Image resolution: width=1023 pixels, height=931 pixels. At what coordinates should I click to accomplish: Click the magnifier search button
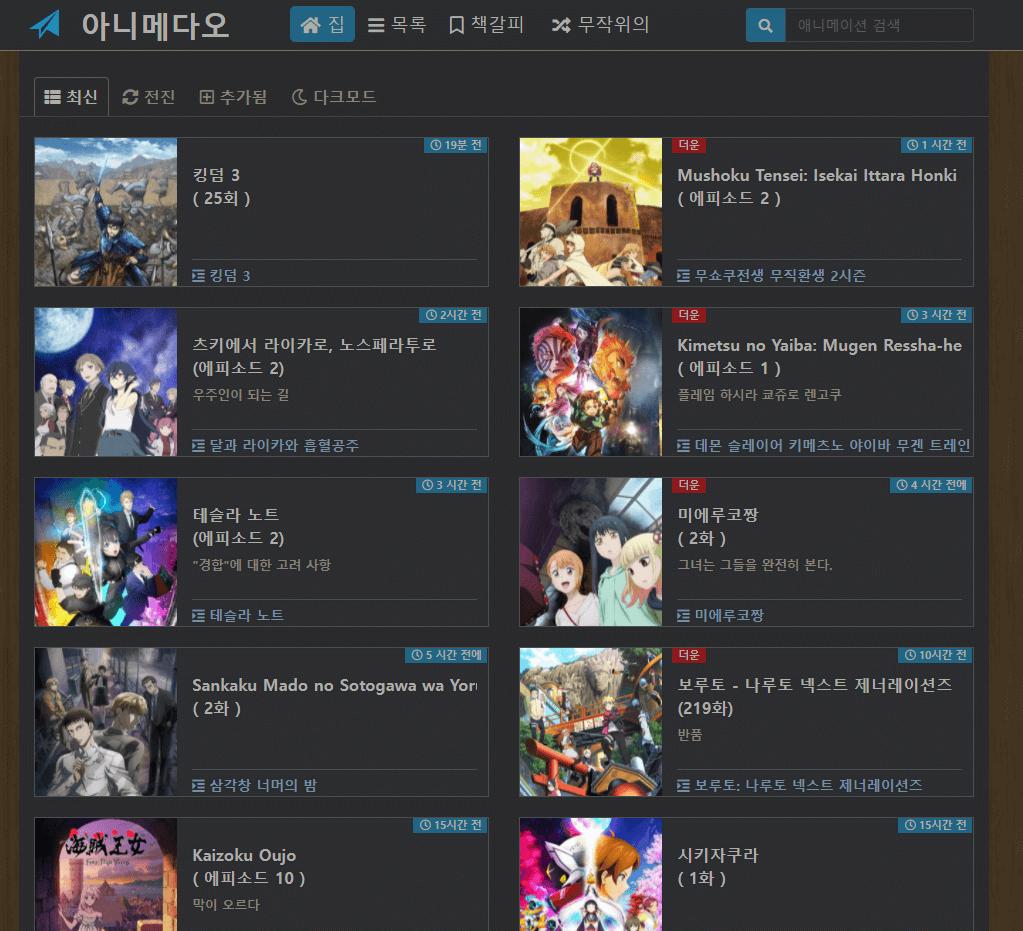pos(765,25)
